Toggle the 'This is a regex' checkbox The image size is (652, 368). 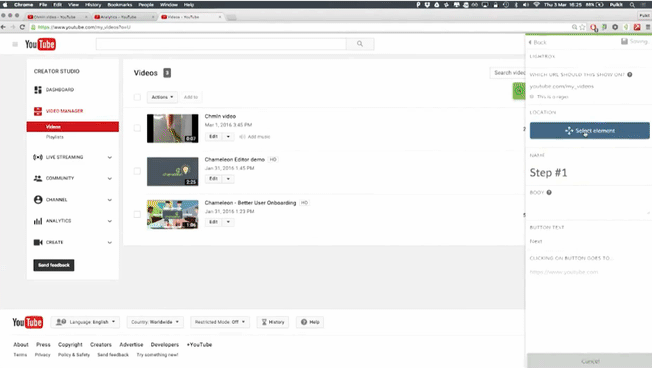pos(532,96)
